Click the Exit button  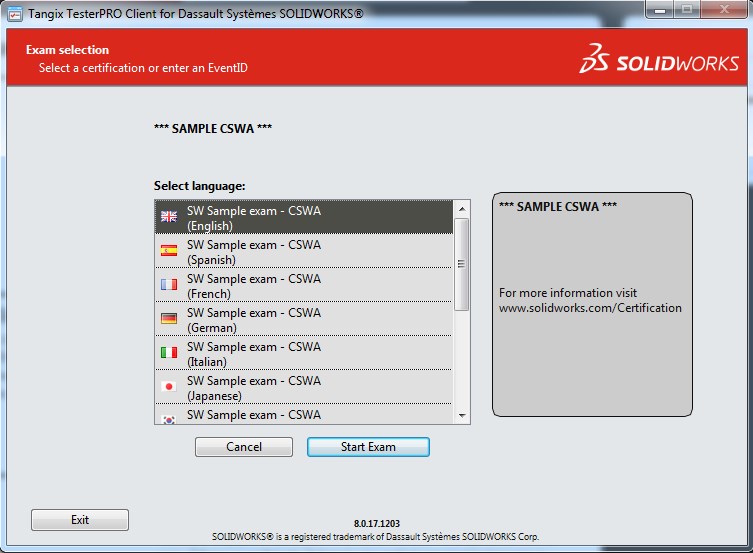click(80, 520)
